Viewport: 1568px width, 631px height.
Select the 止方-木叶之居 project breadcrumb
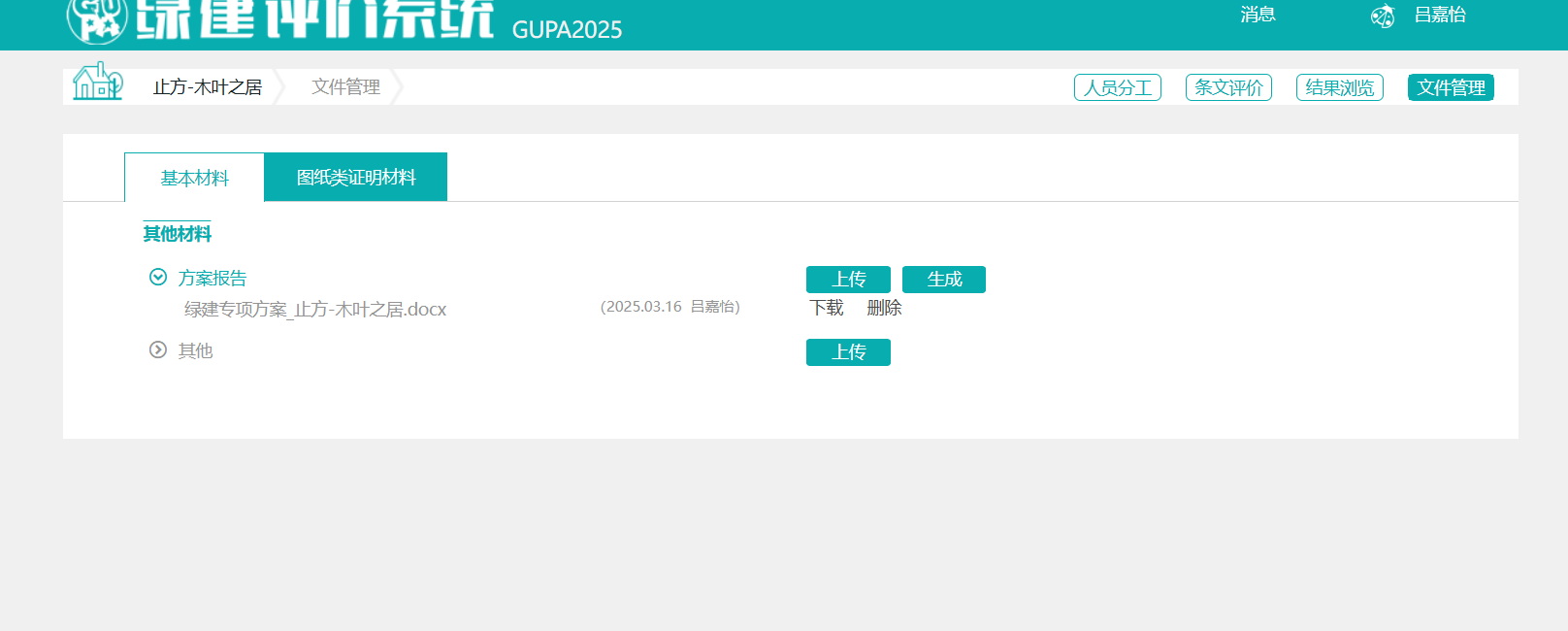coord(208,87)
